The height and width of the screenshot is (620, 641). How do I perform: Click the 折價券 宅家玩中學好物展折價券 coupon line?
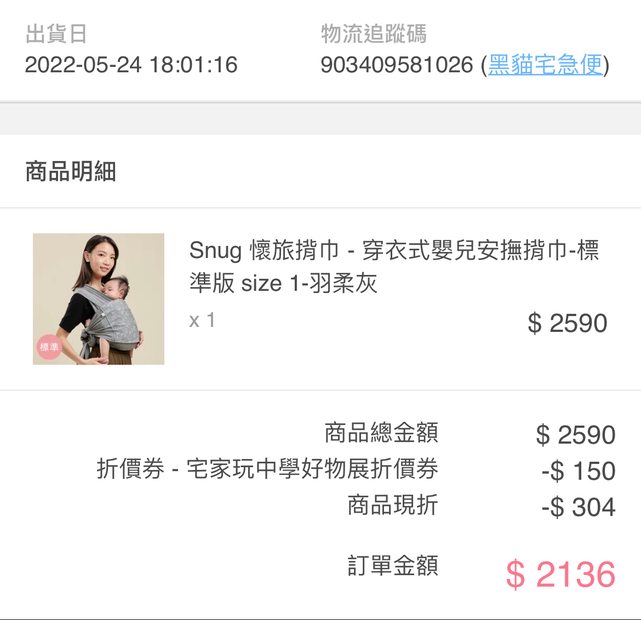[267, 469]
